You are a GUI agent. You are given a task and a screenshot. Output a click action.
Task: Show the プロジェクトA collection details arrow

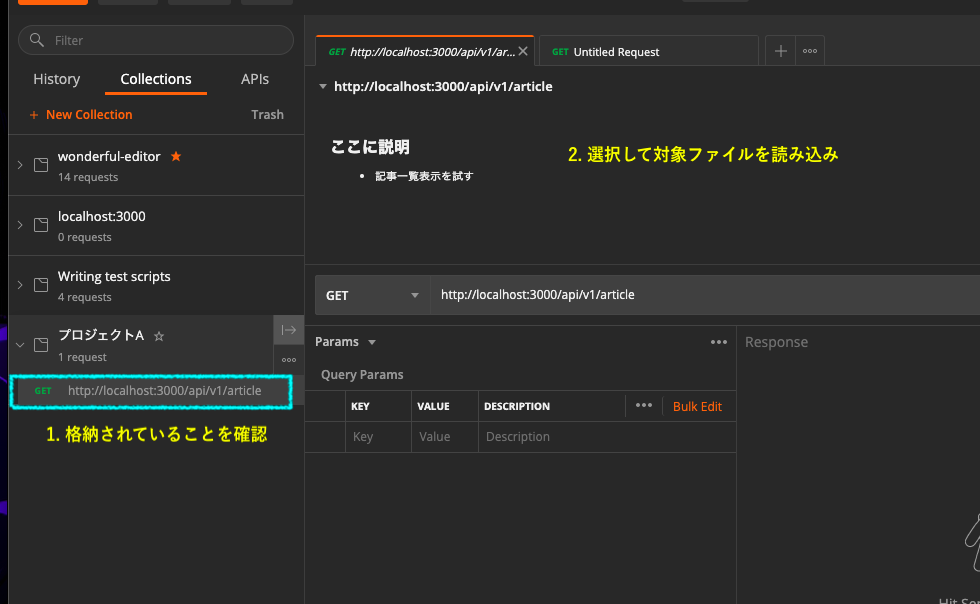289,330
